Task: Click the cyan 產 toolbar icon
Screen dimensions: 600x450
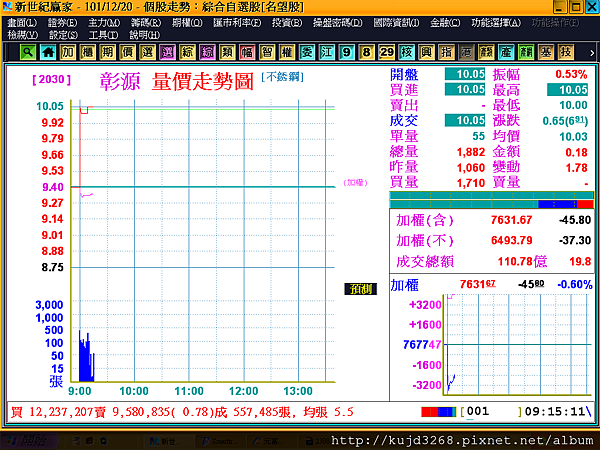Action: pos(505,52)
